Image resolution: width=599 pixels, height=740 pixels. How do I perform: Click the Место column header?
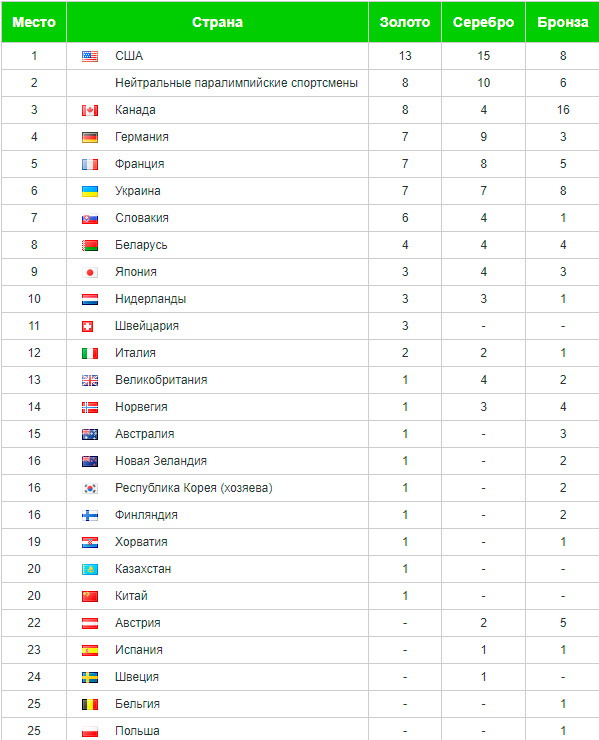coord(34,22)
